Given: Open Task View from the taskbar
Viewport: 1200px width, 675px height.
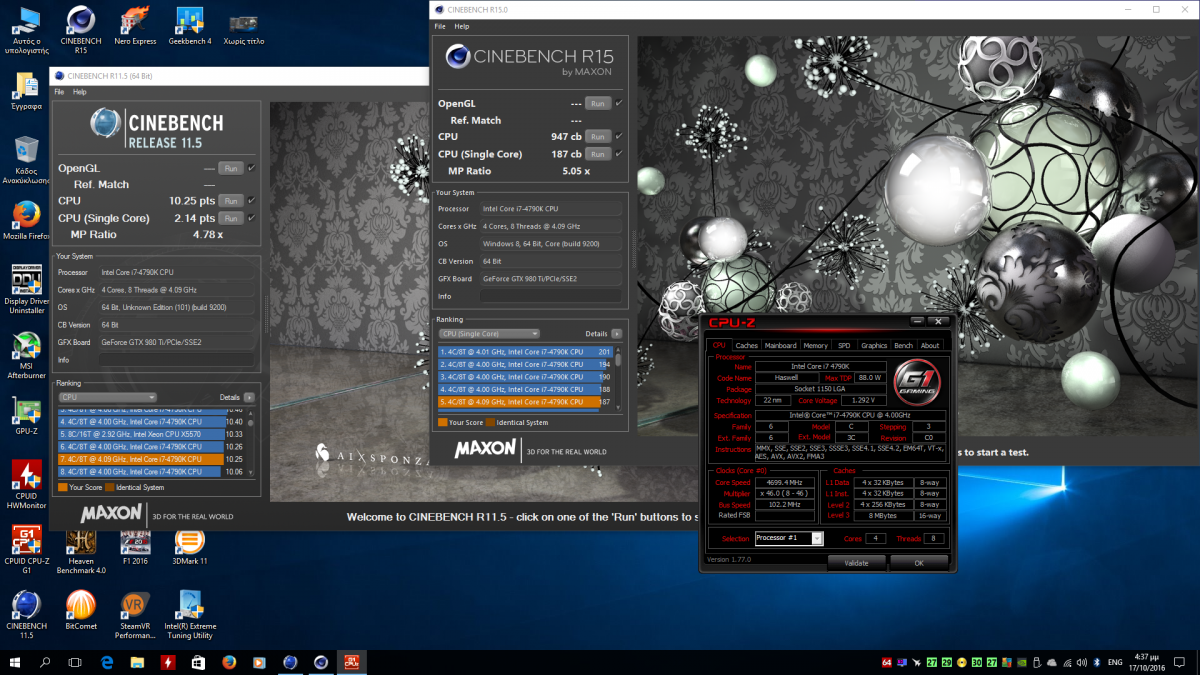Looking at the screenshot, I should [x=75, y=661].
